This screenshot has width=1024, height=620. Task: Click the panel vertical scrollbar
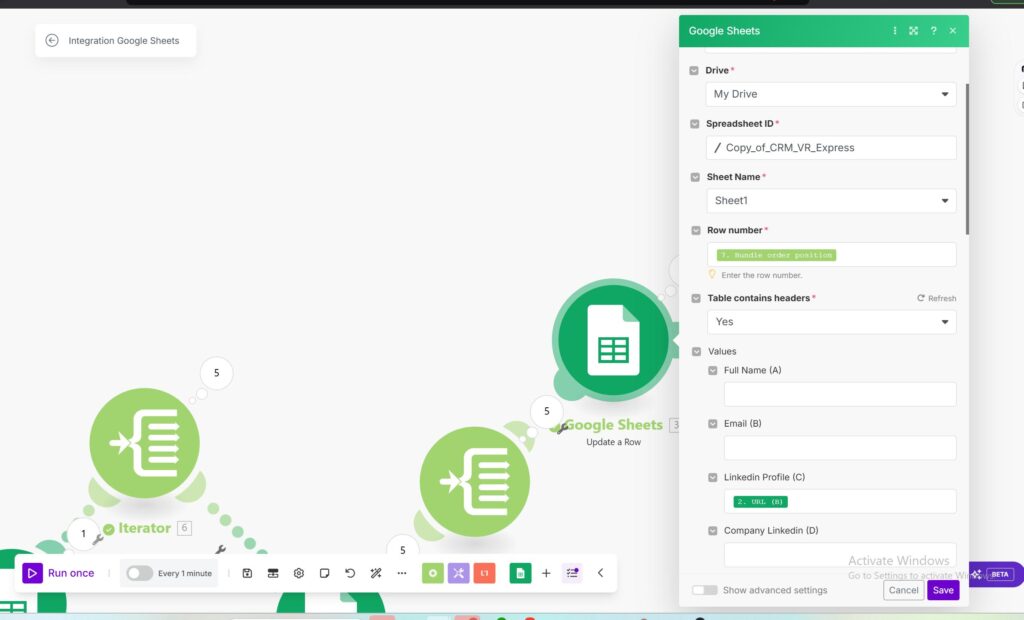[x=967, y=159]
